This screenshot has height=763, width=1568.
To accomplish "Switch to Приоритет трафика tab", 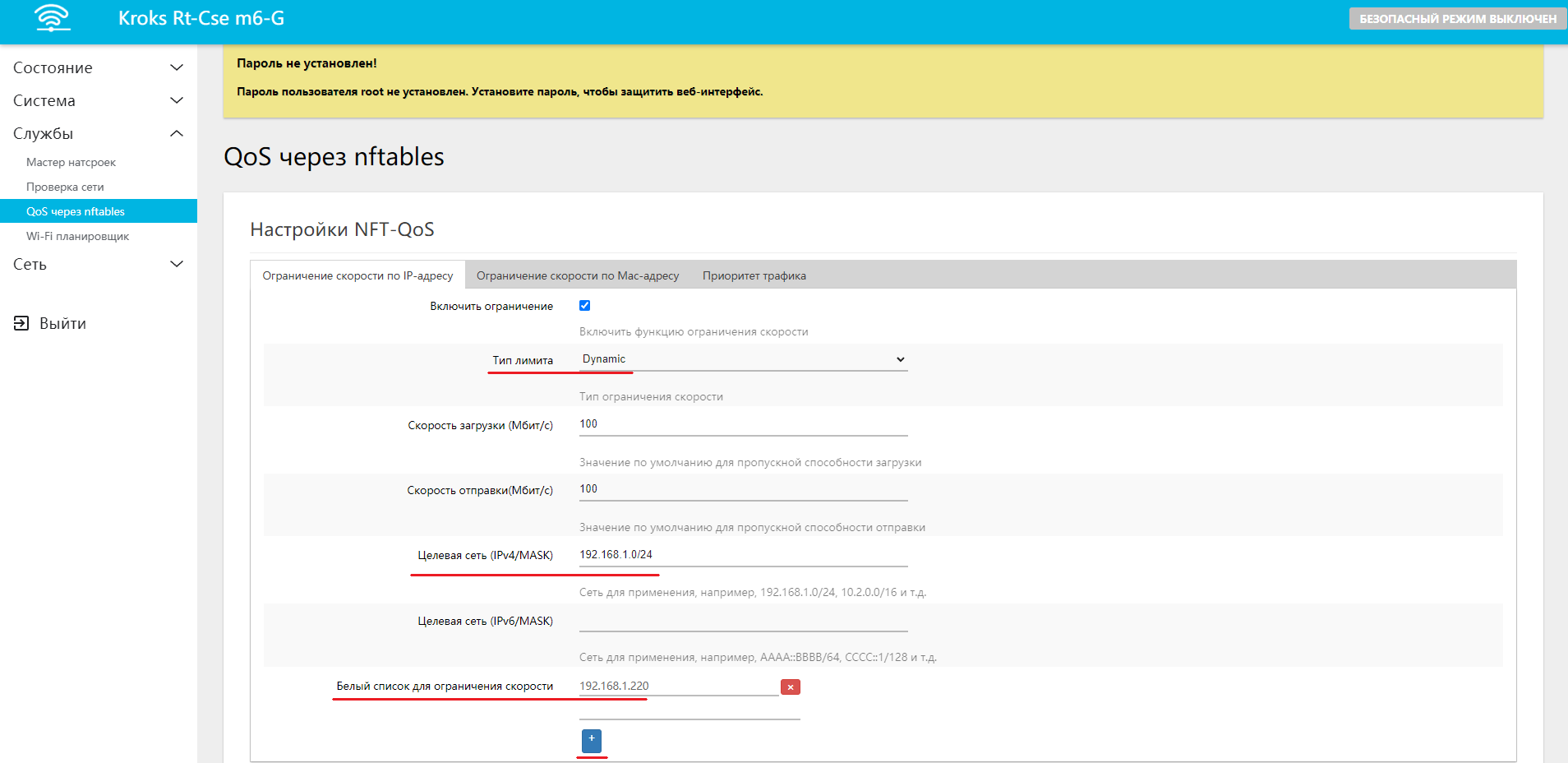I will [754, 275].
